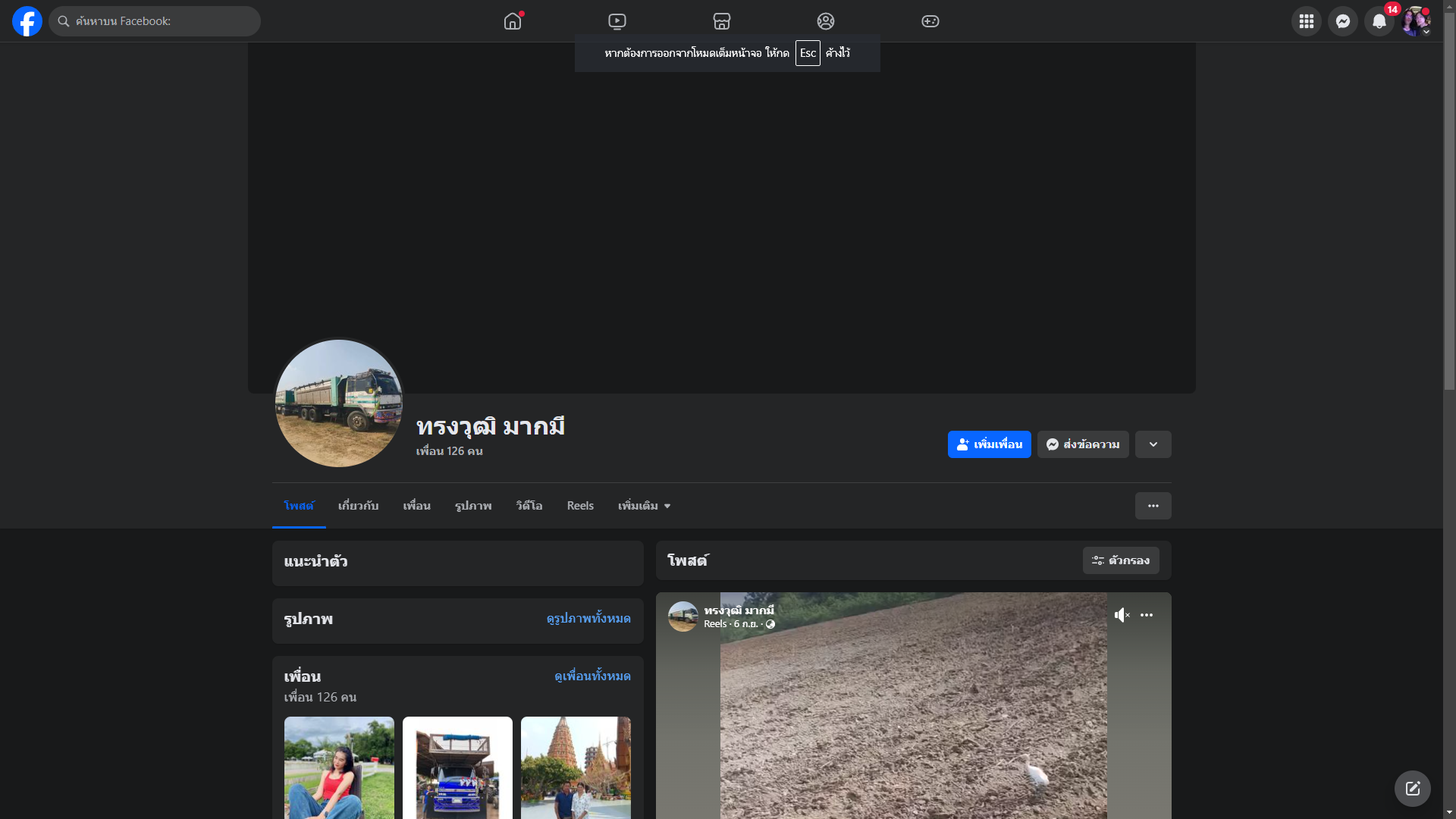The width and height of the screenshot is (1456, 819).
Task: Switch to the เกี่ยวกับ tab
Action: (x=358, y=506)
